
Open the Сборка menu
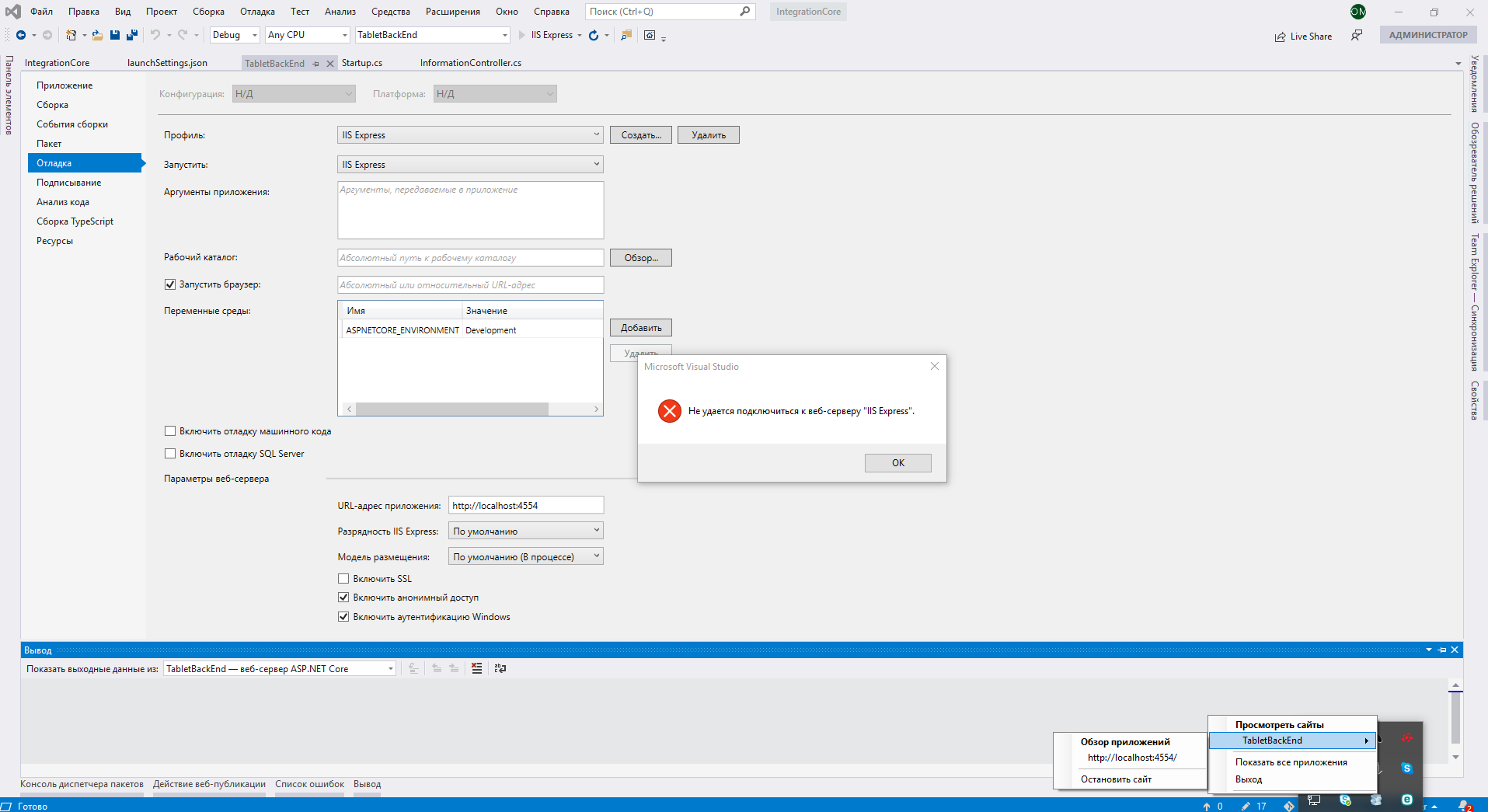(208, 12)
